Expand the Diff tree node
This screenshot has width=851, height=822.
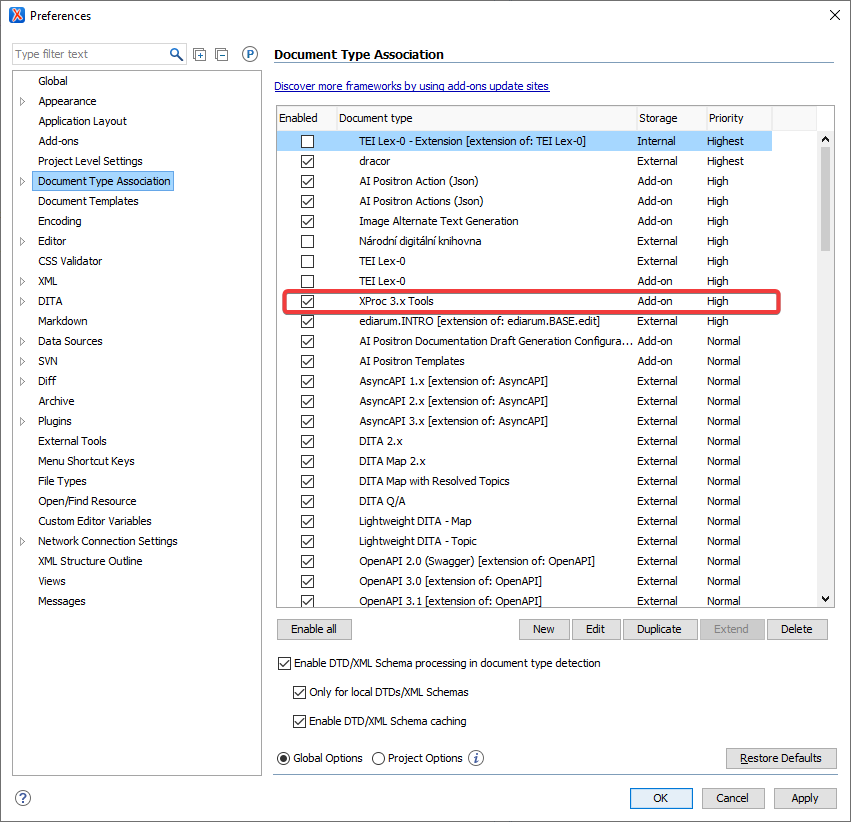[x=22, y=381]
